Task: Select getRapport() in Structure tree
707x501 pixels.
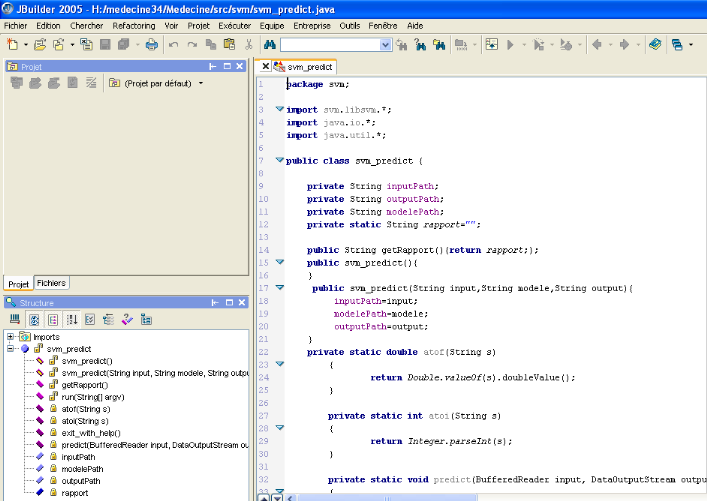Action: pyautogui.click(x=84, y=385)
